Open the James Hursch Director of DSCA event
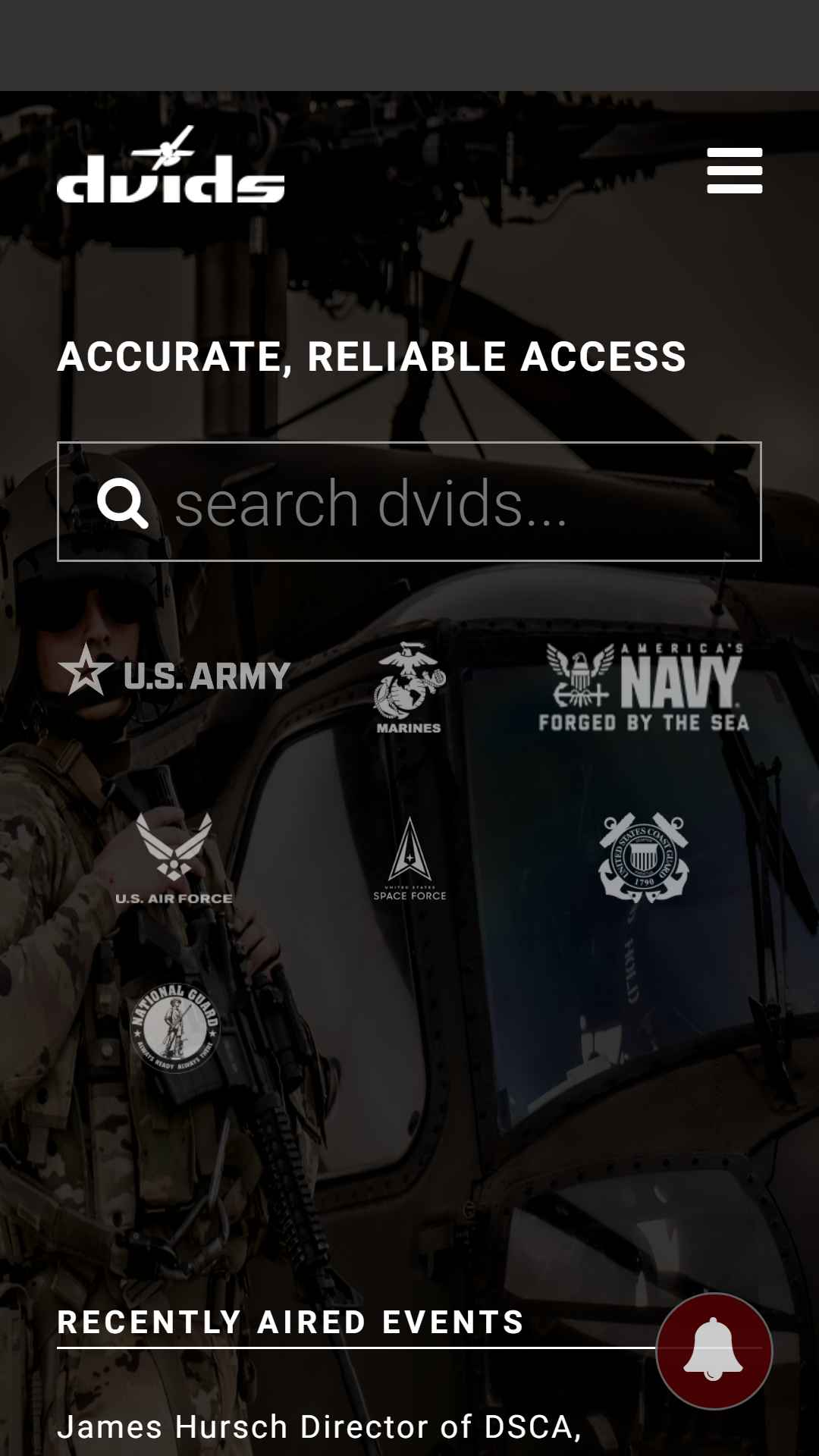Viewport: 819px width, 1456px height. pyautogui.click(x=319, y=1427)
